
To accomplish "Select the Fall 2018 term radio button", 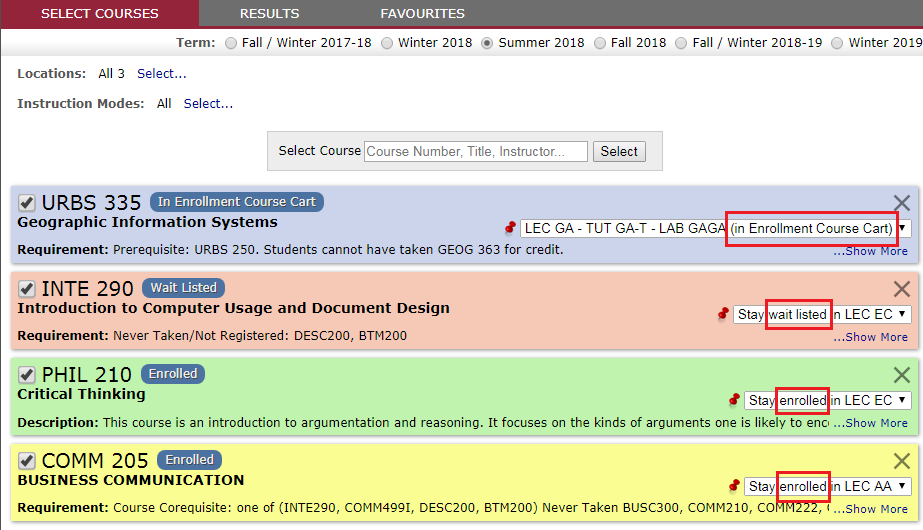I will (600, 43).
